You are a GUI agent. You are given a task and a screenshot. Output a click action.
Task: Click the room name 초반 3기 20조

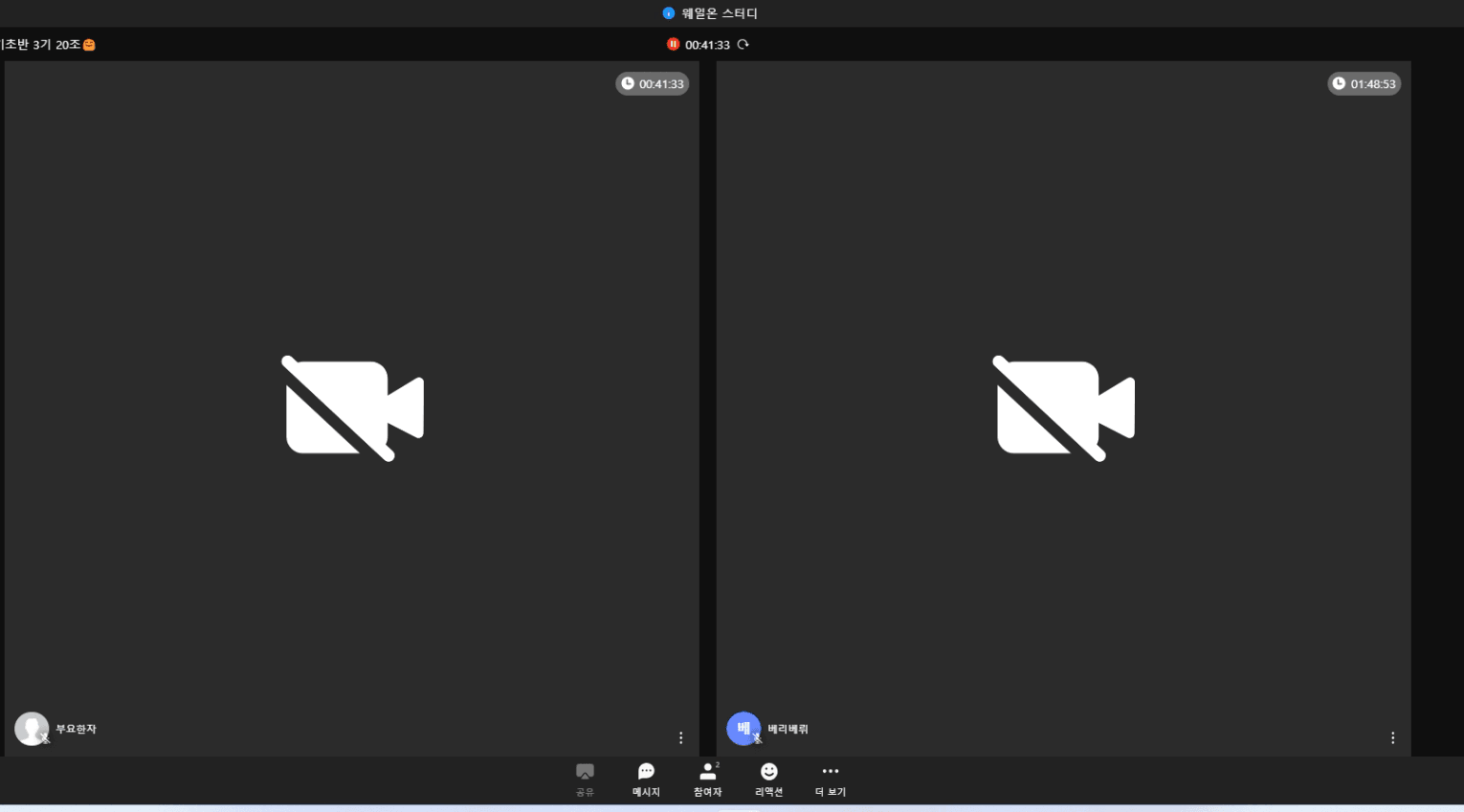coord(41,45)
